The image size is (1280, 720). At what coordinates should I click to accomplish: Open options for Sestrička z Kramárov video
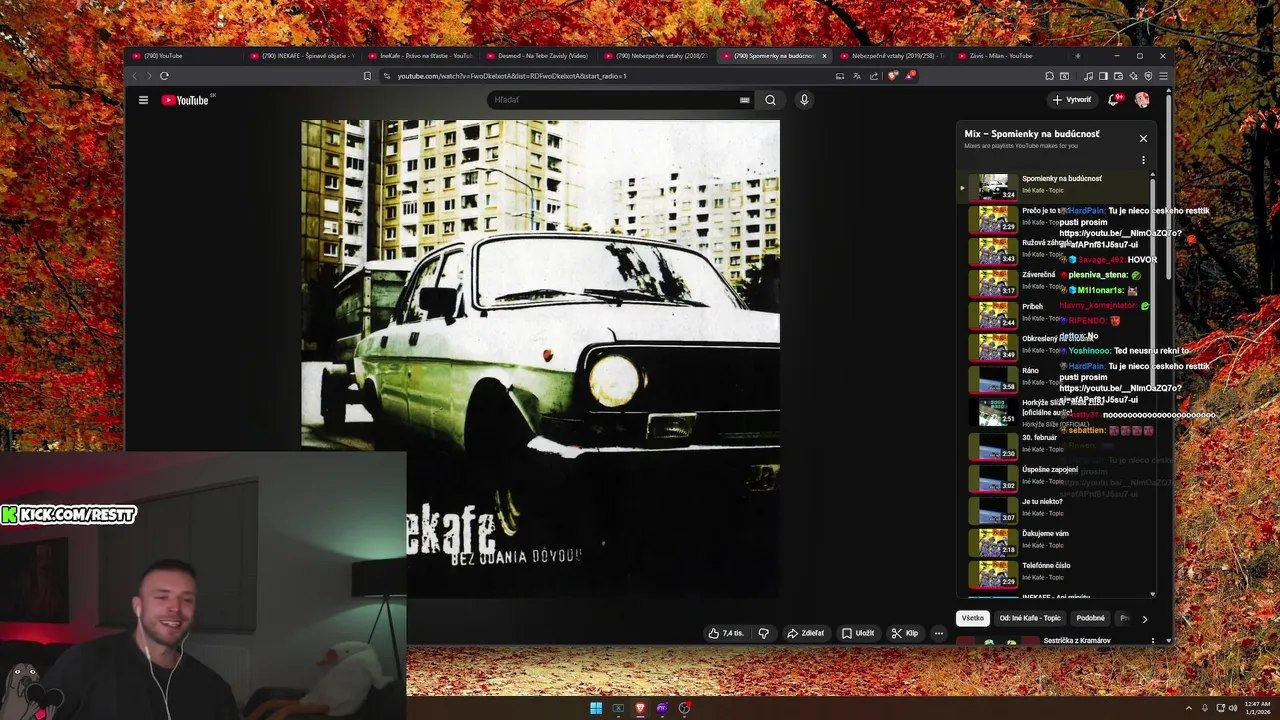pyautogui.click(x=1152, y=641)
